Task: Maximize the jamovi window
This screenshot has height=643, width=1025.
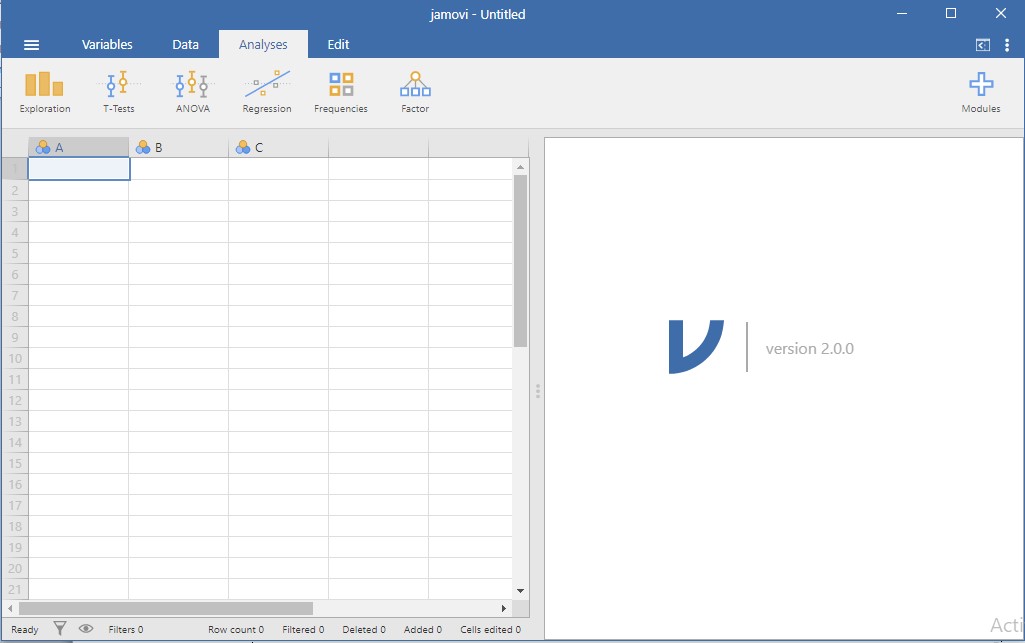Action: (x=951, y=14)
